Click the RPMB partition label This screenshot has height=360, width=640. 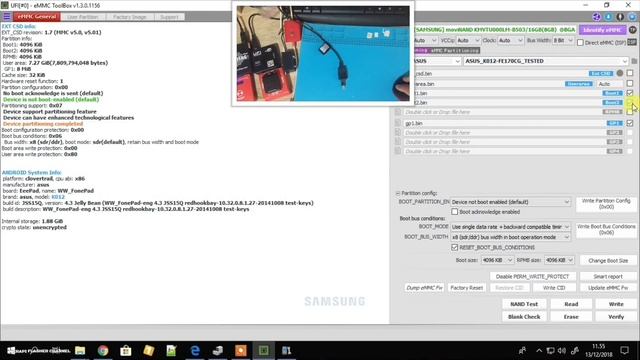pyautogui.click(x=613, y=112)
